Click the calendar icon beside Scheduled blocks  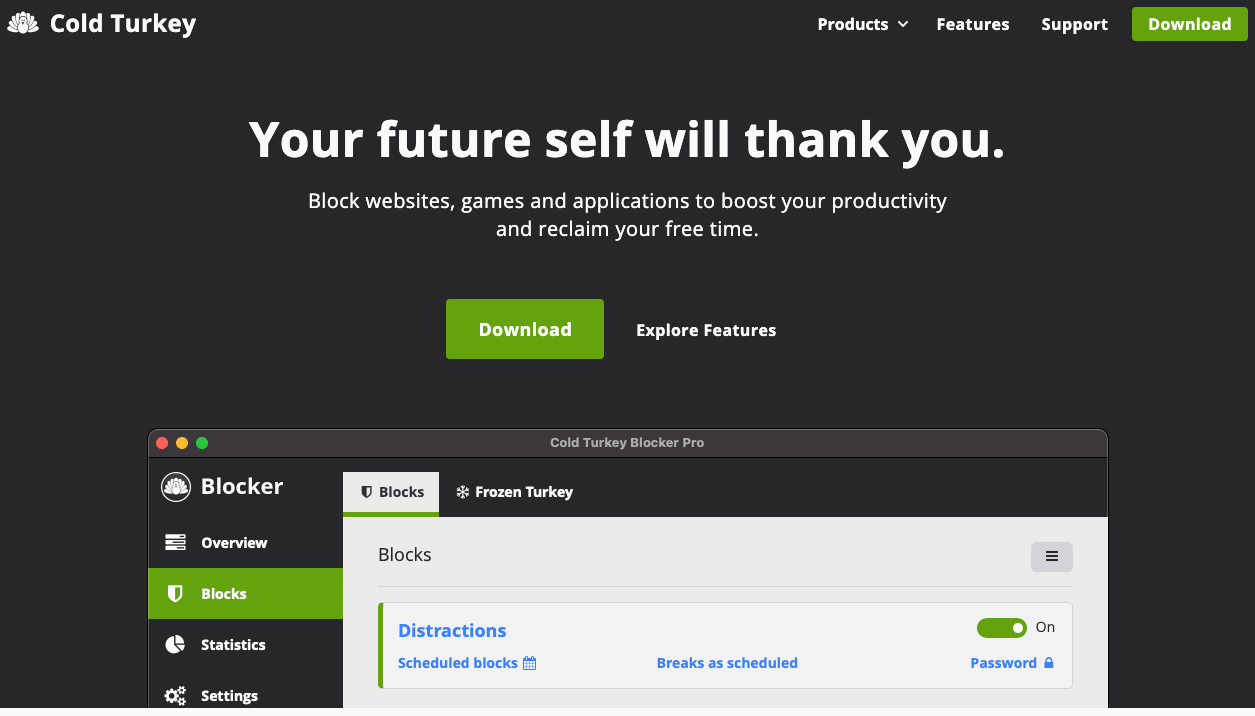530,663
